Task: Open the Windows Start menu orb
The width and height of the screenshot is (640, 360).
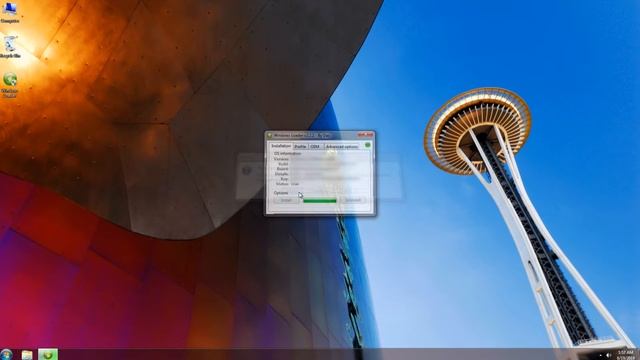Action: (x=7, y=354)
